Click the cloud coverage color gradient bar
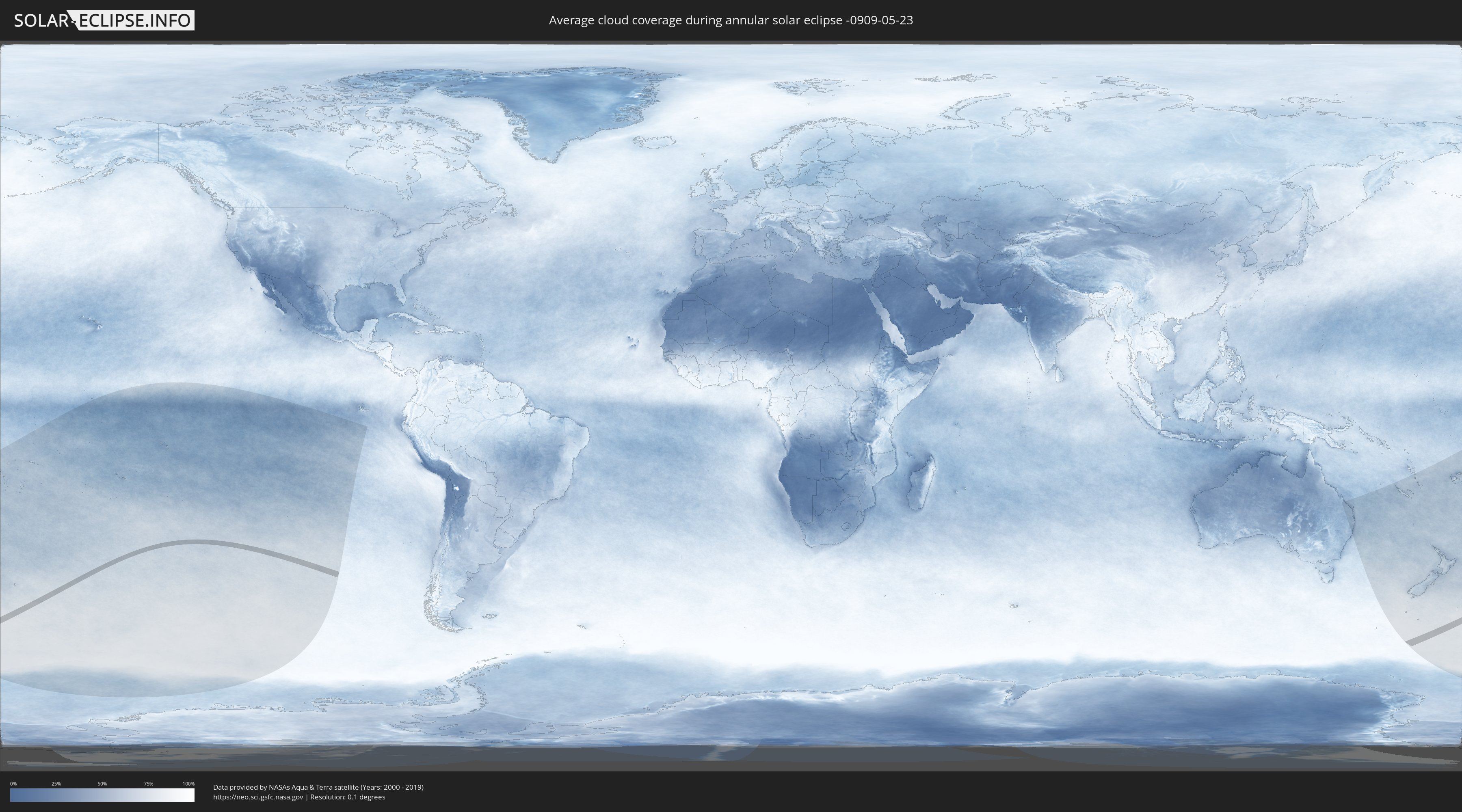1462x812 pixels. click(102, 795)
